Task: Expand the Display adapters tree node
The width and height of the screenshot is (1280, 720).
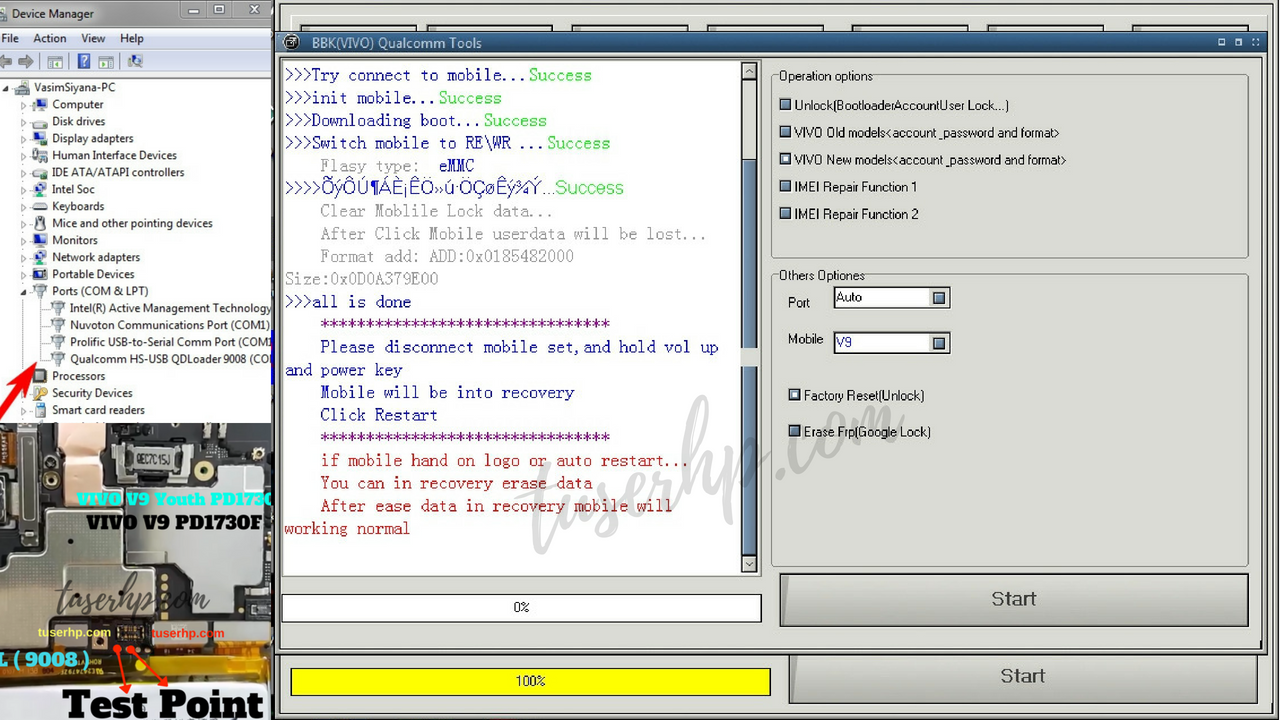Action: (24, 139)
